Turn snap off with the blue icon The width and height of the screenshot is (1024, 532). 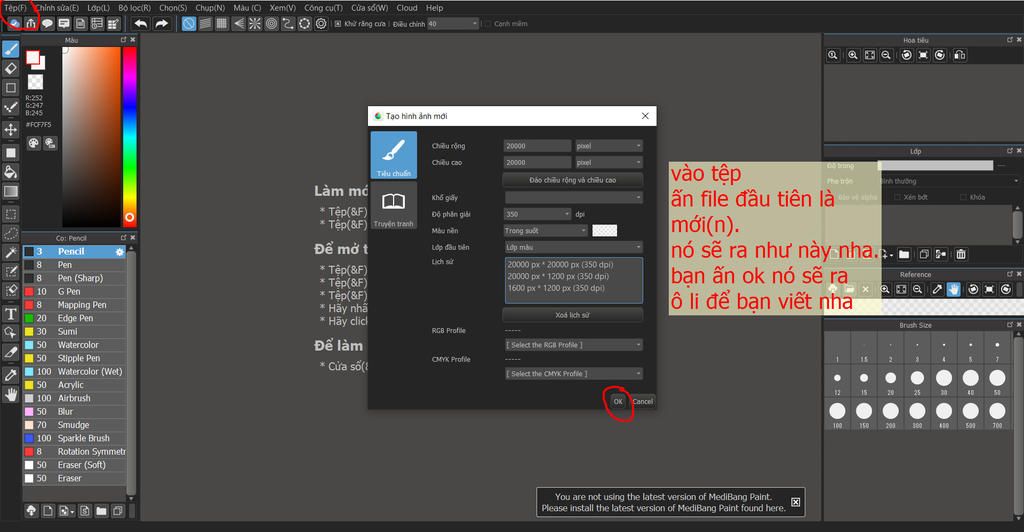coord(189,23)
